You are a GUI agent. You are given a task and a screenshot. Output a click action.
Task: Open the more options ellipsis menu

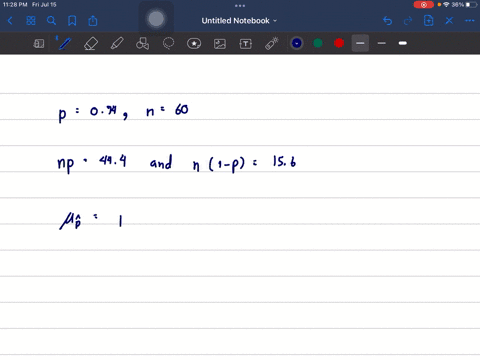470,21
